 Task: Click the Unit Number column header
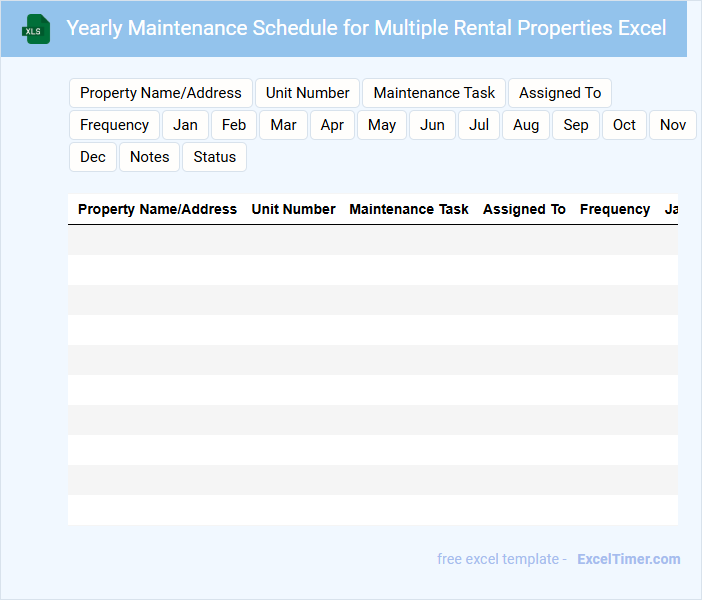tap(293, 209)
